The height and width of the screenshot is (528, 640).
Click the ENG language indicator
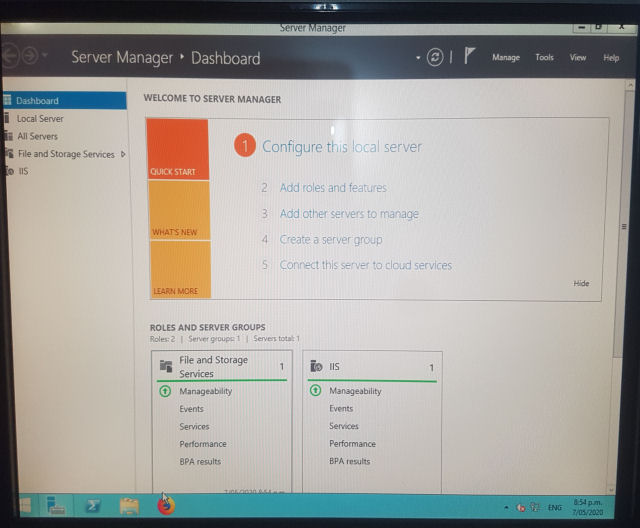pyautogui.click(x=555, y=508)
